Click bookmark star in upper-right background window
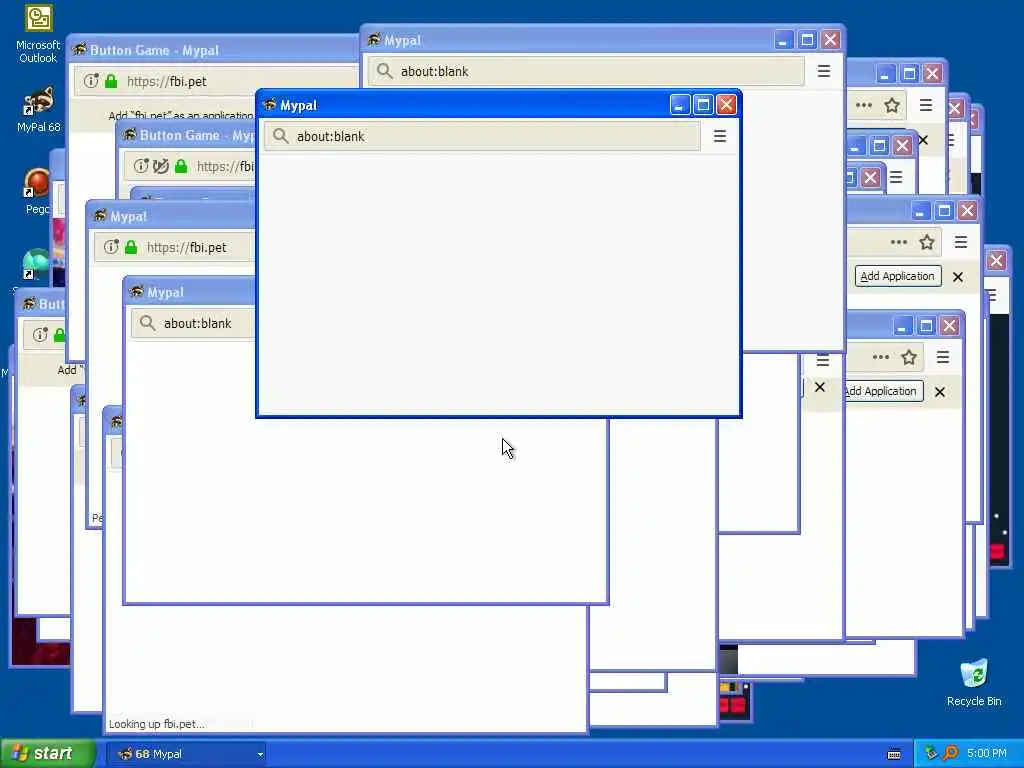 (x=892, y=105)
